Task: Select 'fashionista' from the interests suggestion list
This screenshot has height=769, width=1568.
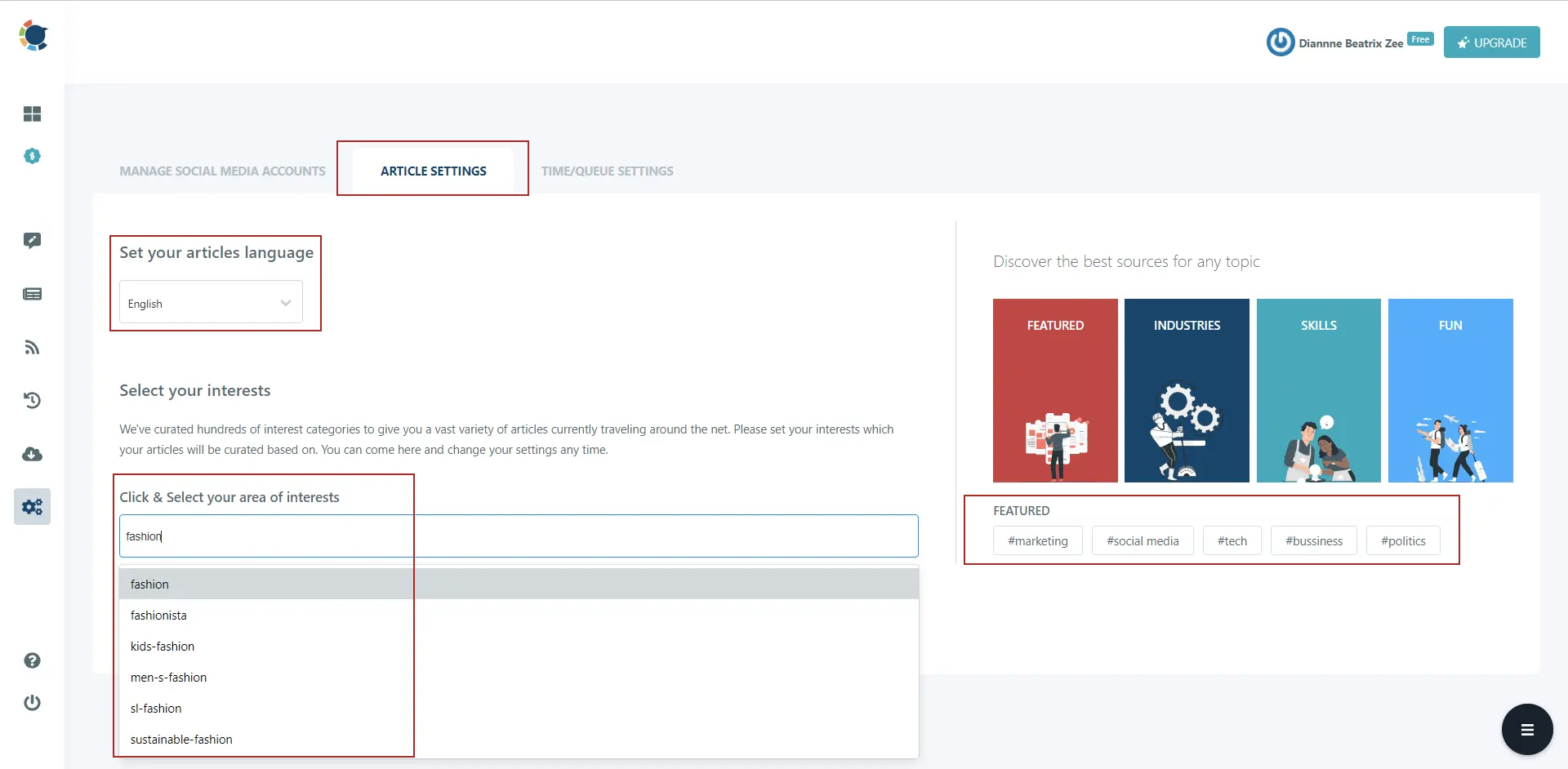Action: pyautogui.click(x=158, y=615)
